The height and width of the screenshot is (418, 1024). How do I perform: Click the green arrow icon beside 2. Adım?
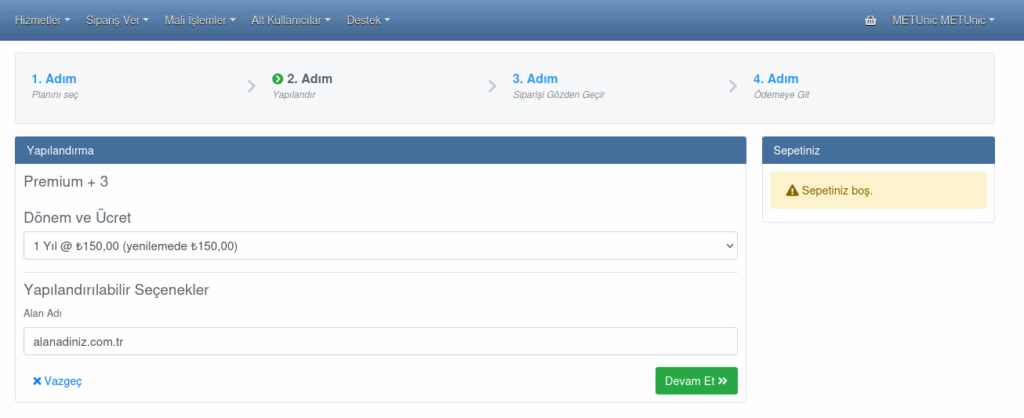[x=277, y=79]
